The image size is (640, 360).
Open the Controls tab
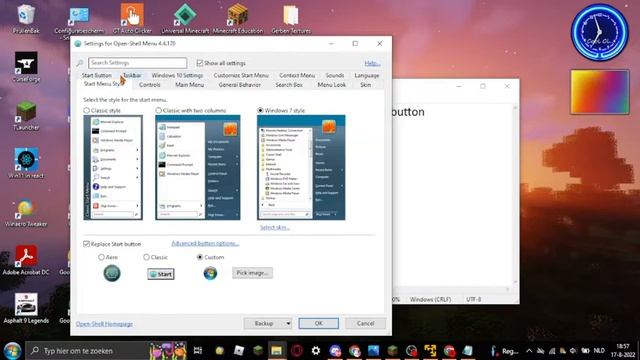pyautogui.click(x=149, y=85)
